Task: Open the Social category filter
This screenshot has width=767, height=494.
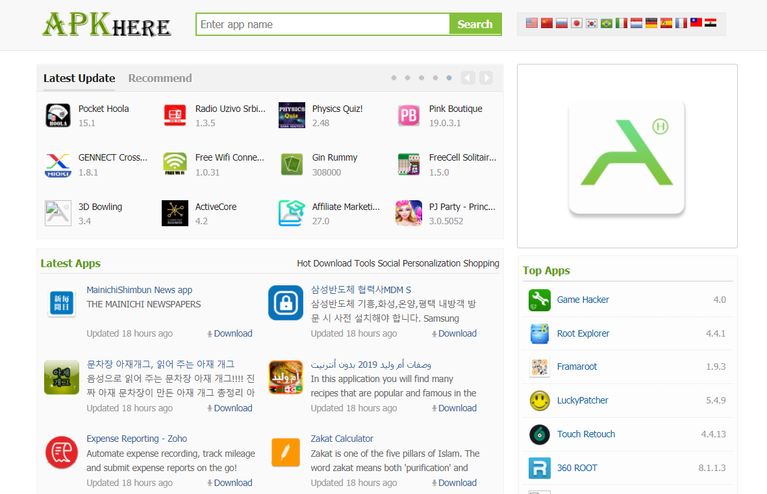Action: point(389,263)
